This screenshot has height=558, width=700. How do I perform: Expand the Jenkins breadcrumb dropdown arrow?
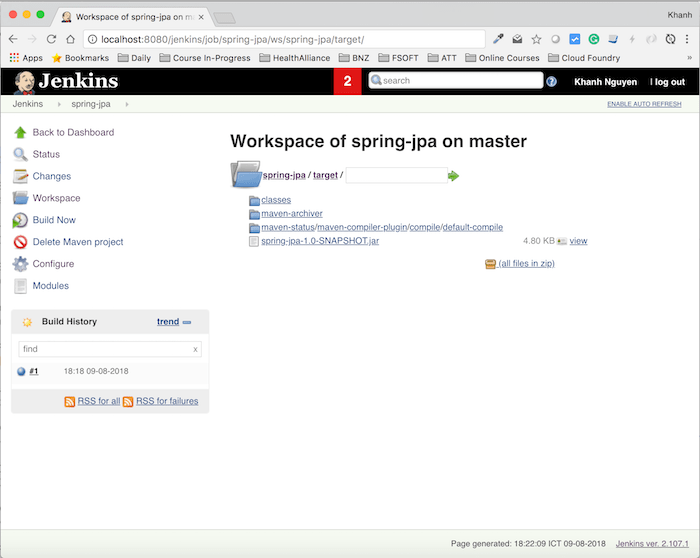click(x=59, y=104)
